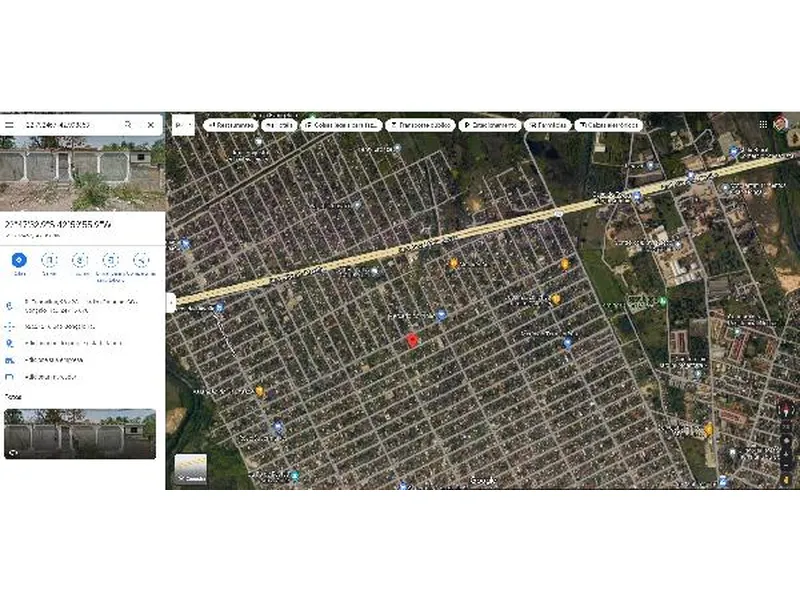Click the blue Rotas directions icon
The width and height of the screenshot is (800, 600).
tap(19, 260)
